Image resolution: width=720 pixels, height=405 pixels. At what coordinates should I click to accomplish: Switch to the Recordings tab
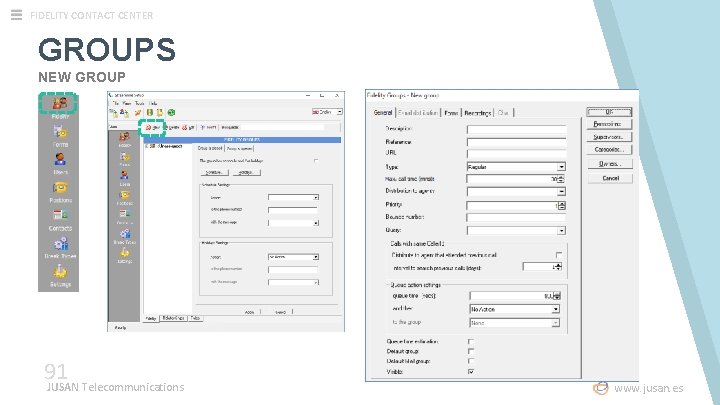pyautogui.click(x=478, y=112)
